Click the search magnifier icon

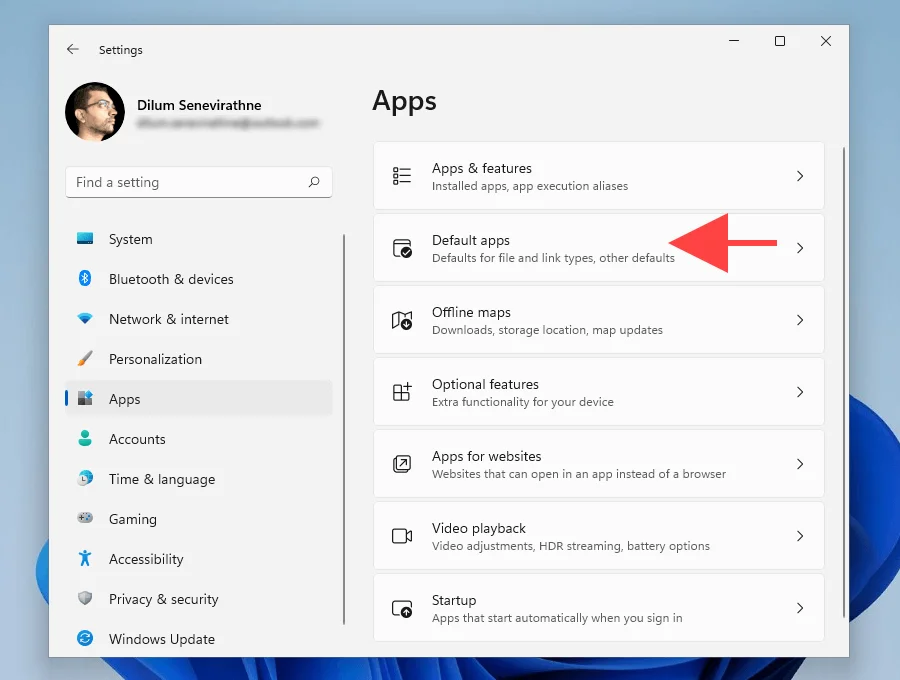(314, 182)
